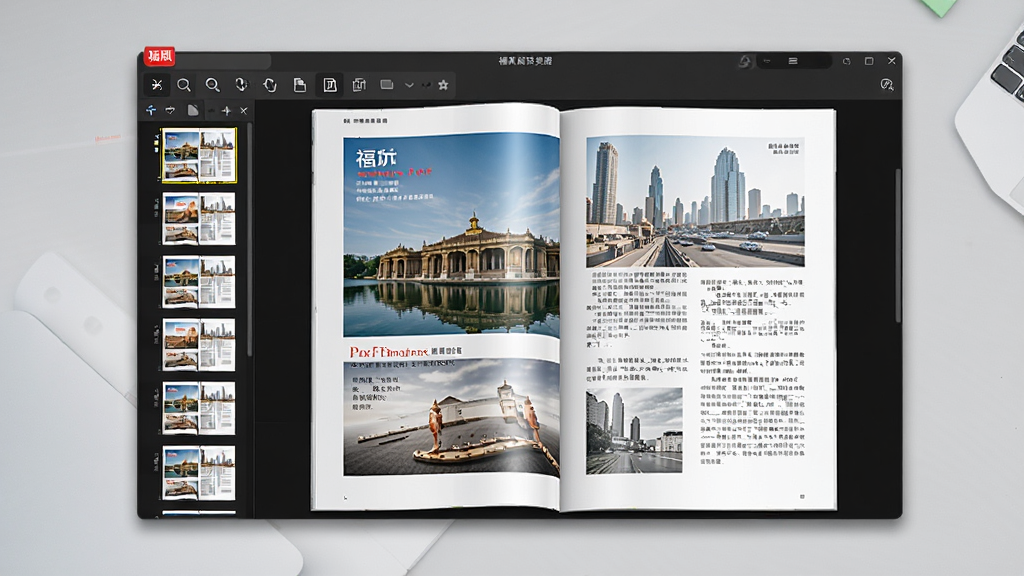
Task: Click the skyscraper highway photo on the page
Action: click(696, 202)
